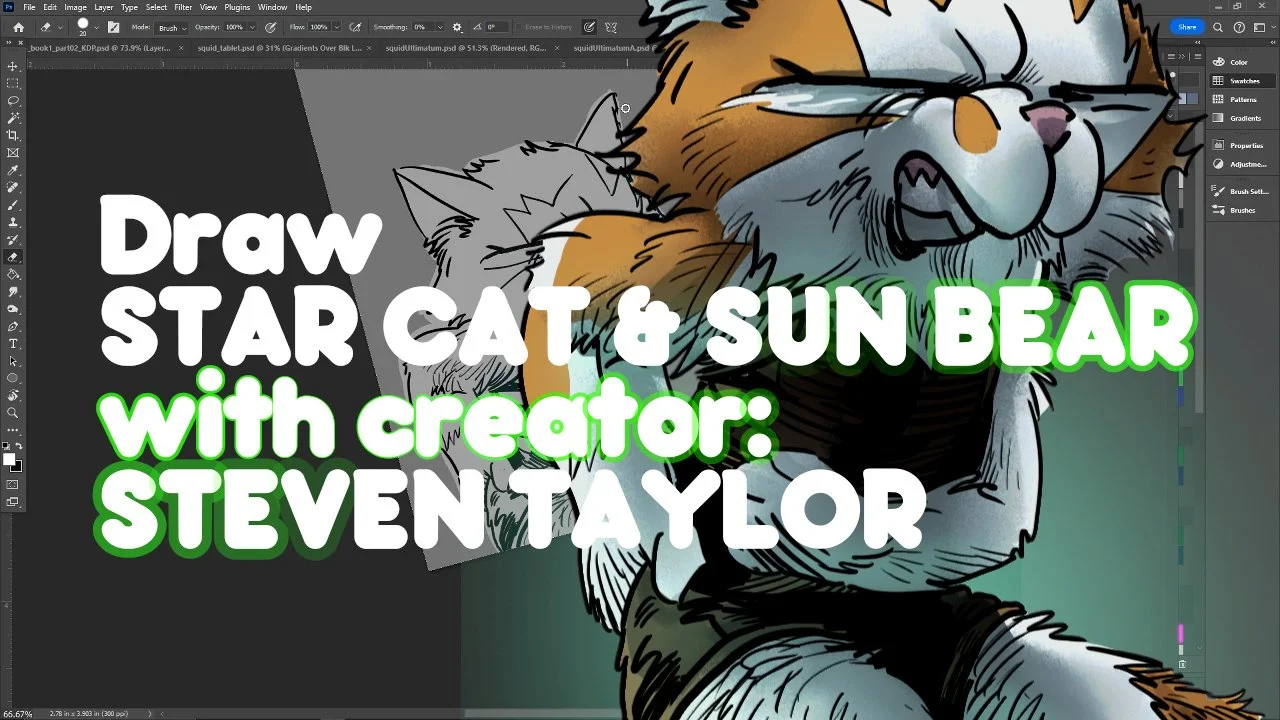The width and height of the screenshot is (1280, 720).
Task: Open the Help question-mark icon
Action: (x=1240, y=27)
